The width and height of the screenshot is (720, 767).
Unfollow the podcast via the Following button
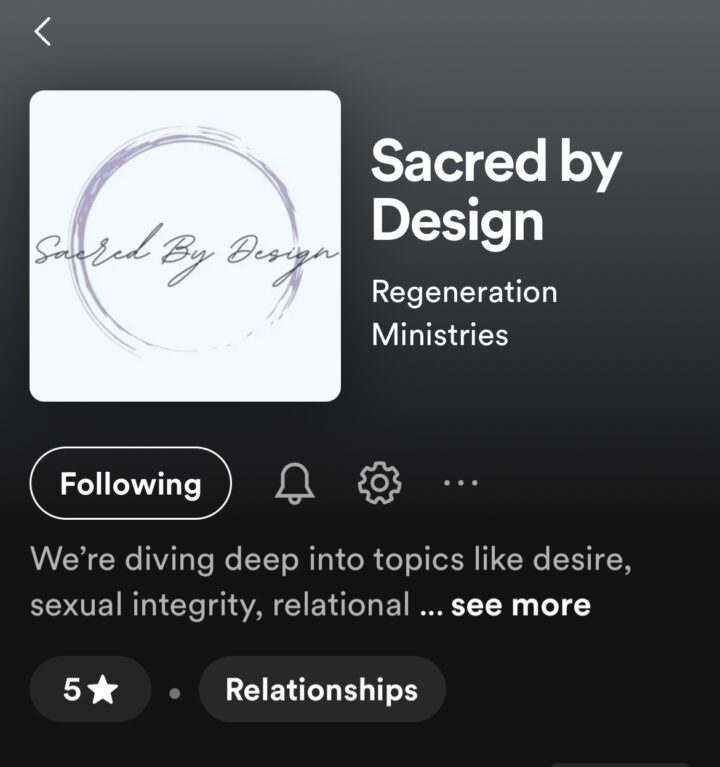pyautogui.click(x=130, y=484)
